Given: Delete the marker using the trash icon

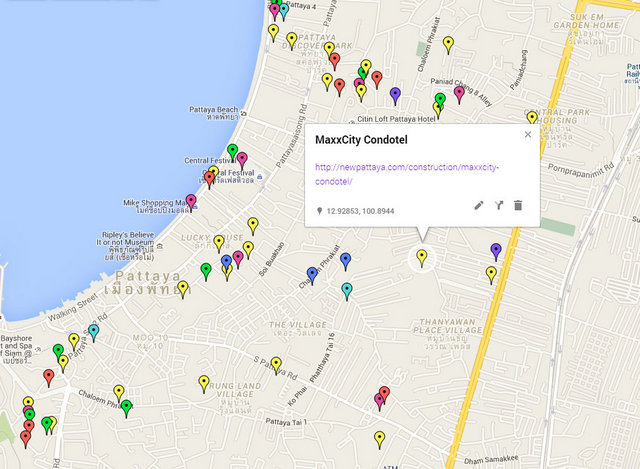Looking at the screenshot, I should (518, 205).
